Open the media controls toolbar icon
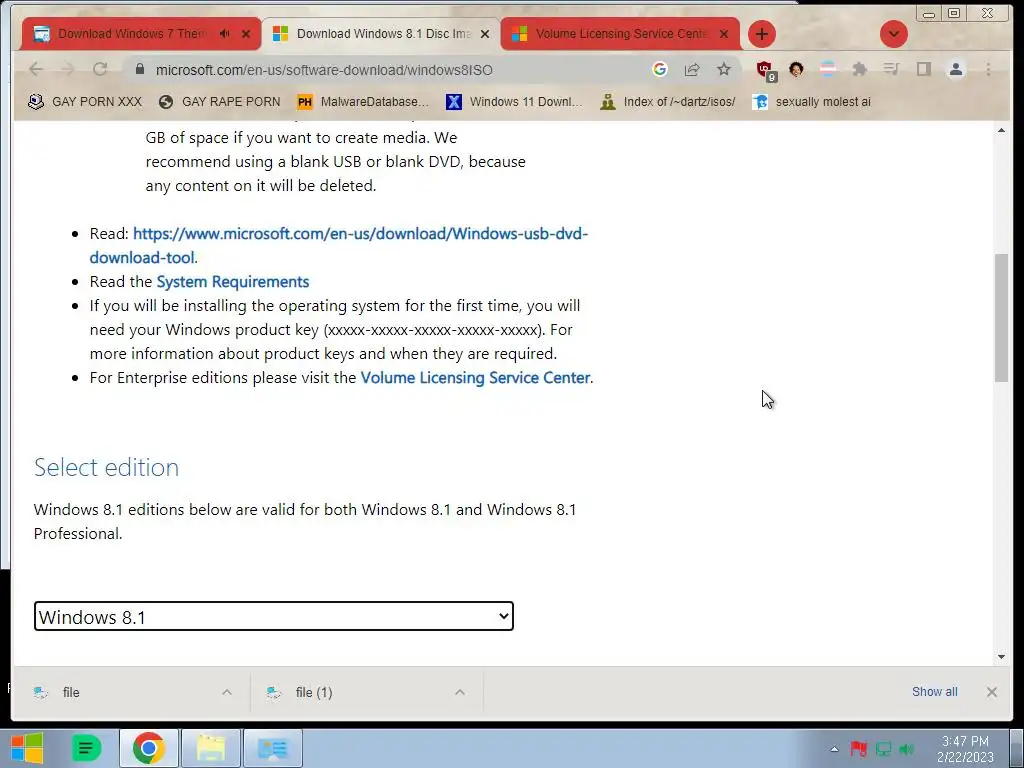Screen dimensions: 1024x768 [891, 69]
